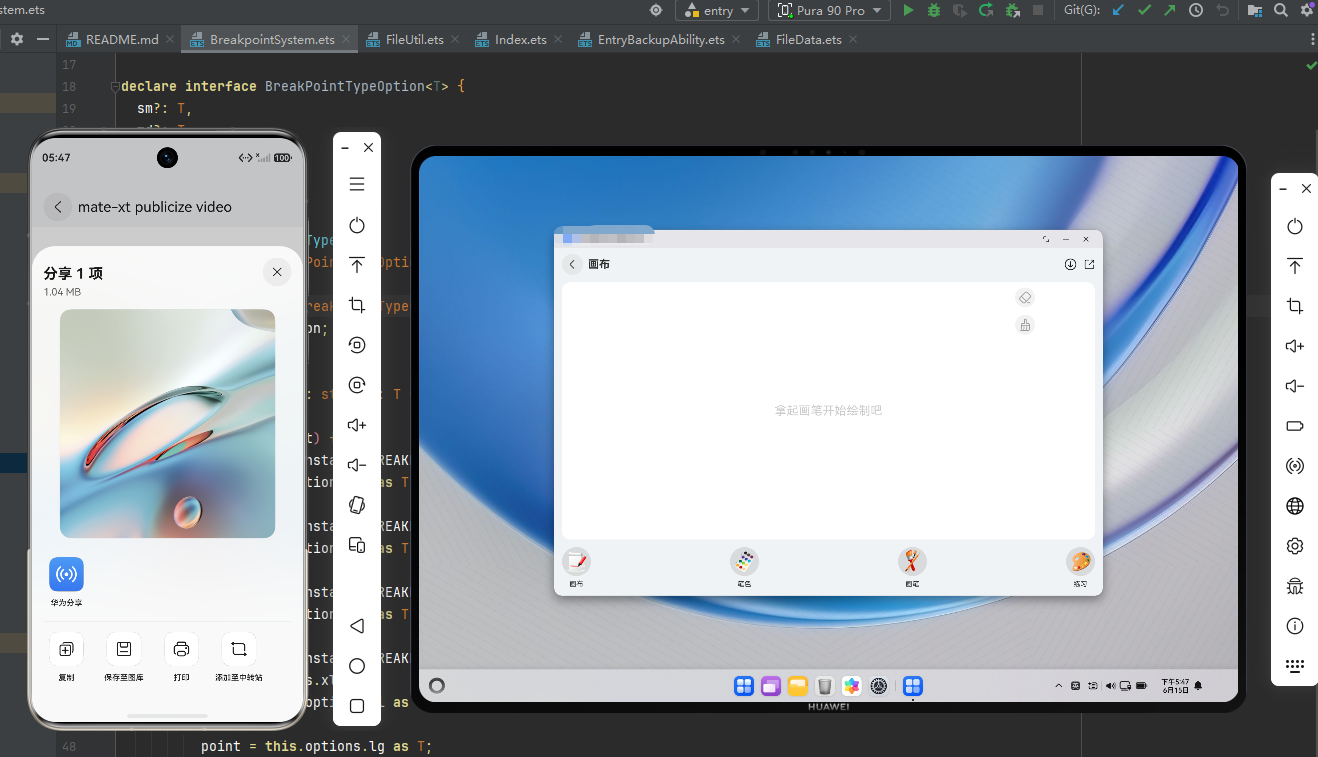Select the eraser tool on canvas
The height and width of the screenshot is (757, 1318).
click(1024, 298)
